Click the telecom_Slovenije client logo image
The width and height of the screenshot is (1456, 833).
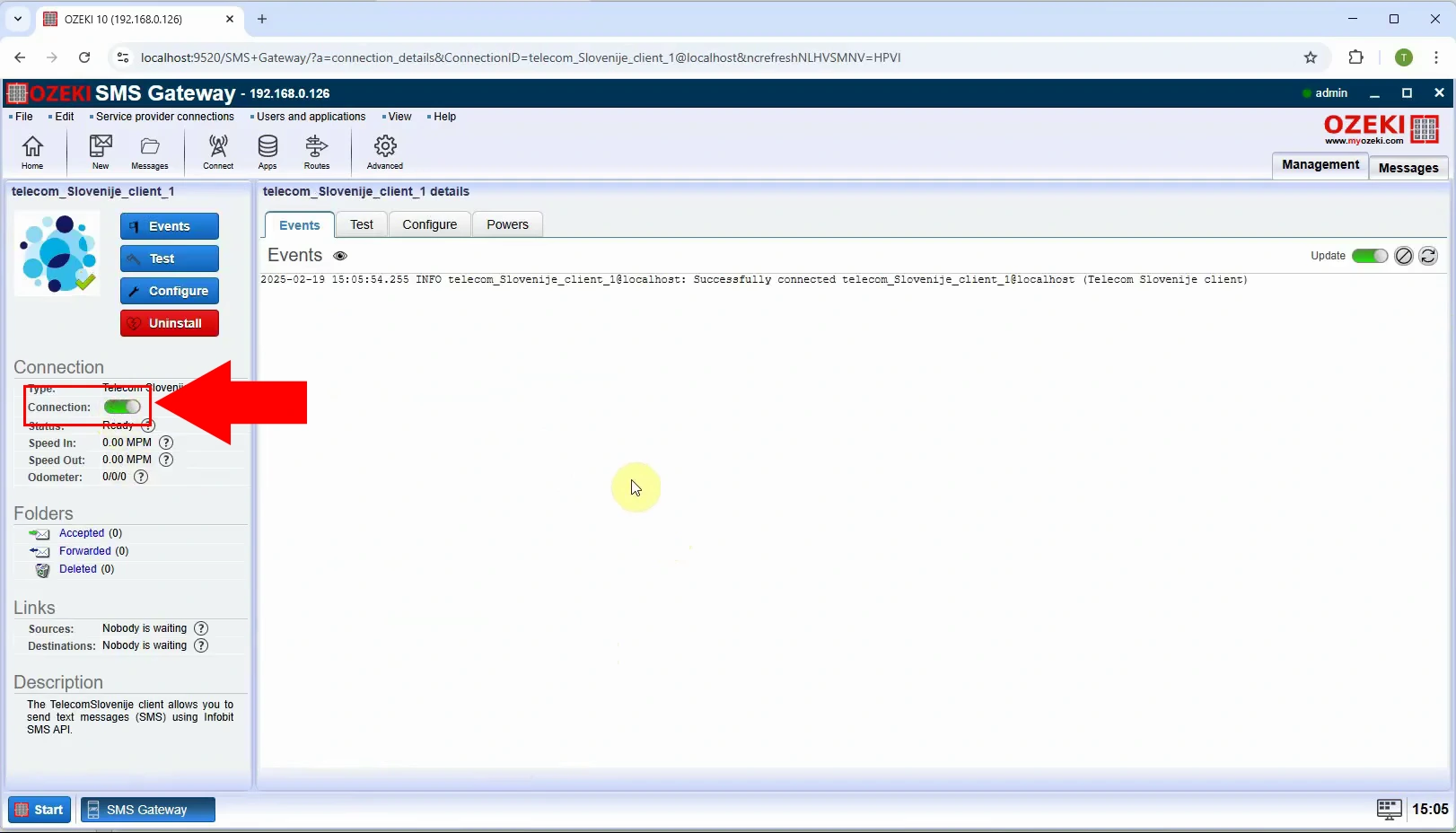pyautogui.click(x=57, y=253)
